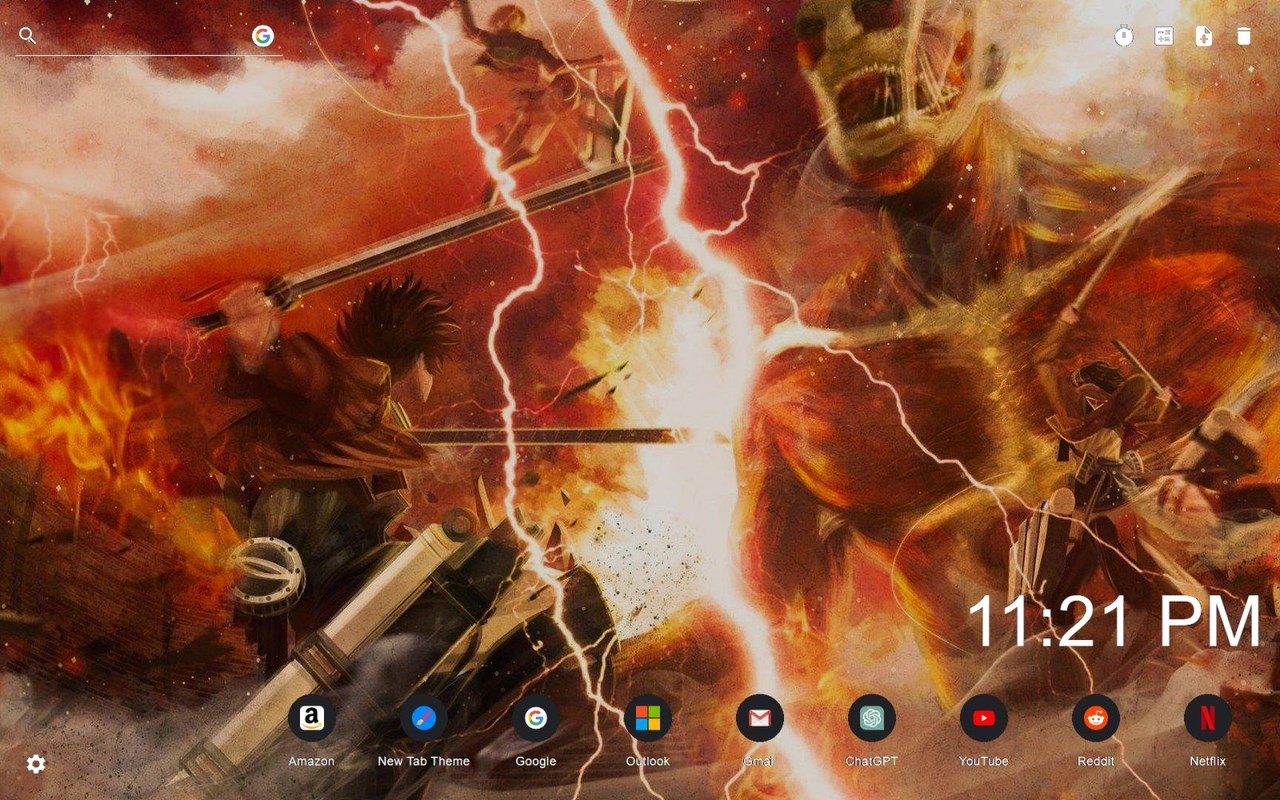Click the ChatGPT label text

pyautogui.click(x=872, y=761)
